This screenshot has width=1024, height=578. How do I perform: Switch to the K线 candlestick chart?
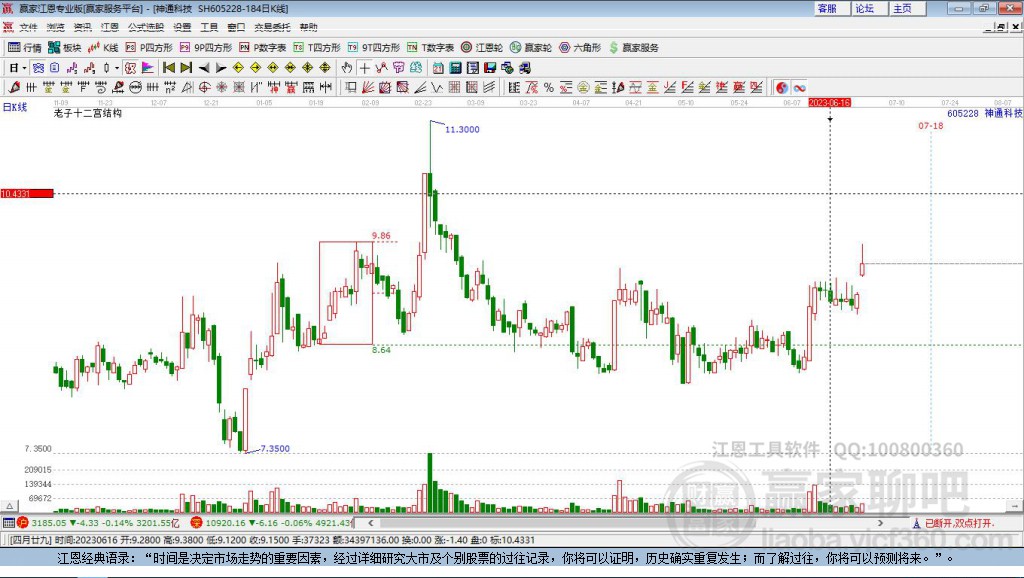103,48
